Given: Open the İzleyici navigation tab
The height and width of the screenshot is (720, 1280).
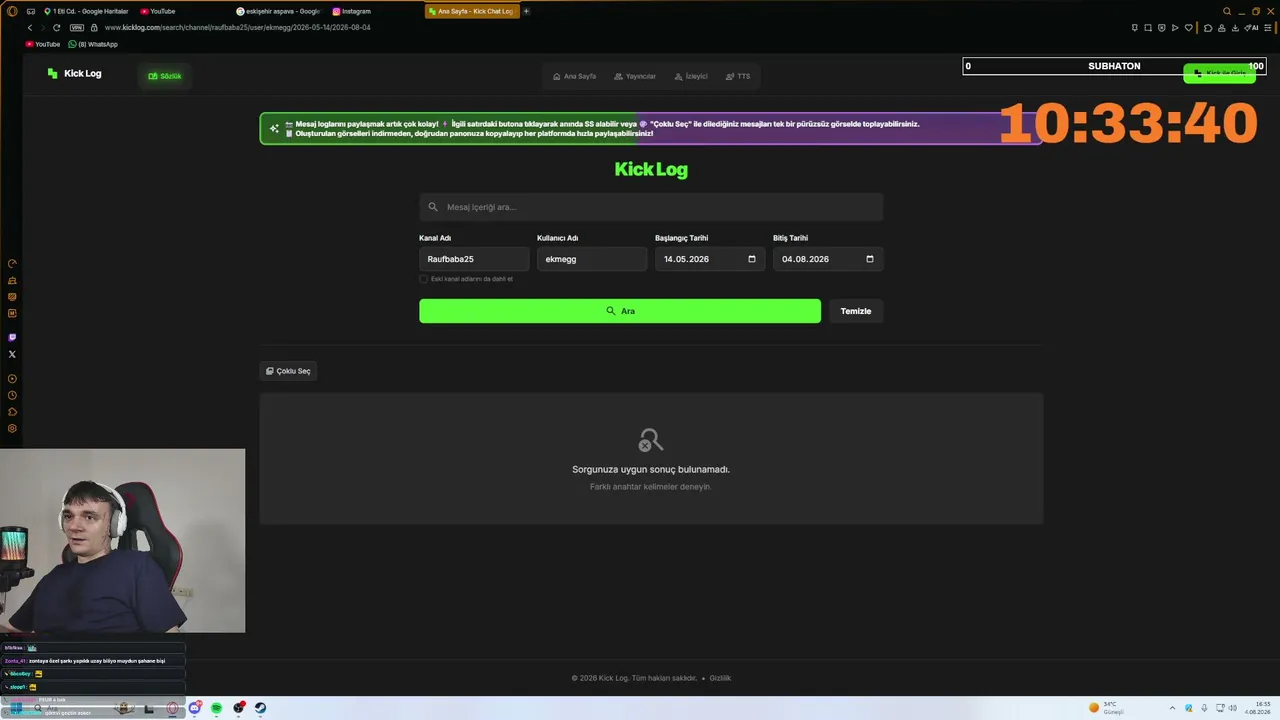Looking at the screenshot, I should point(691,76).
